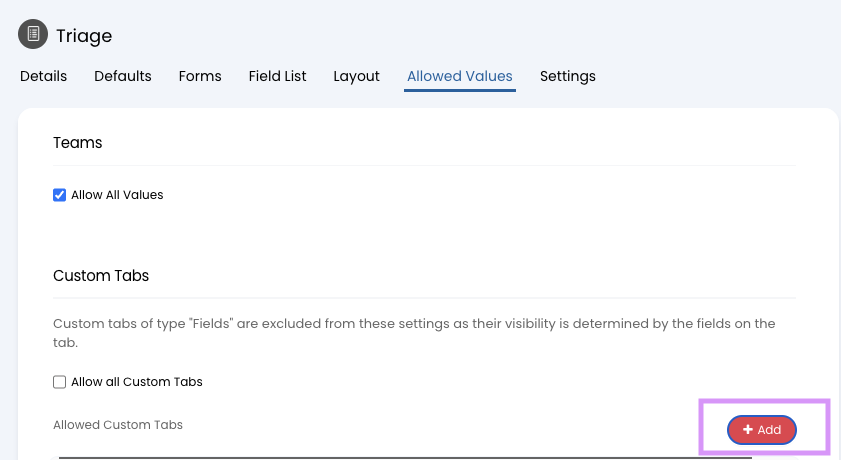Click the Custom Tabs section heading
841x460 pixels.
click(101, 275)
